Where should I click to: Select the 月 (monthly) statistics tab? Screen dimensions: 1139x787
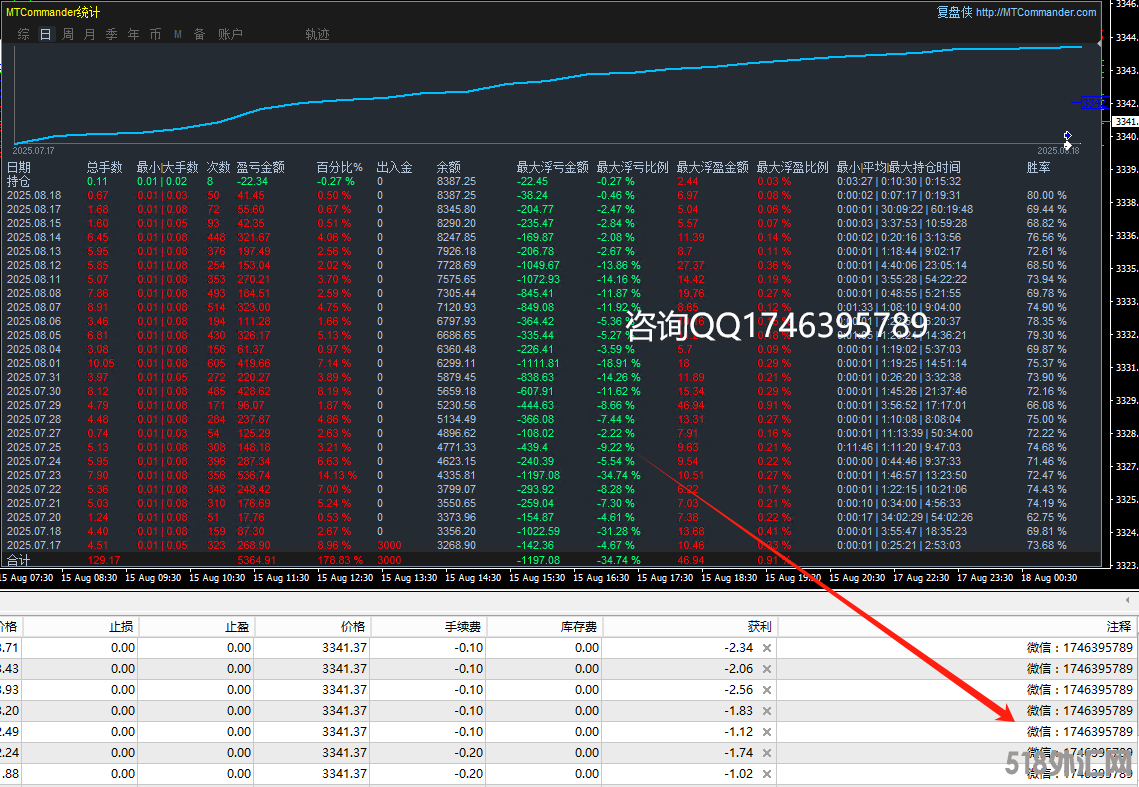[x=90, y=34]
